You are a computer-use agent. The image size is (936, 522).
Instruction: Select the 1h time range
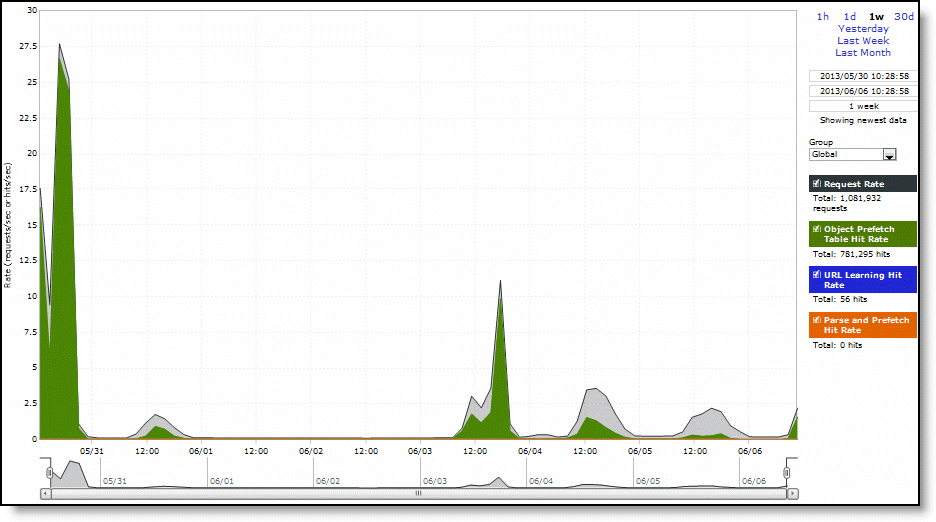tap(823, 16)
